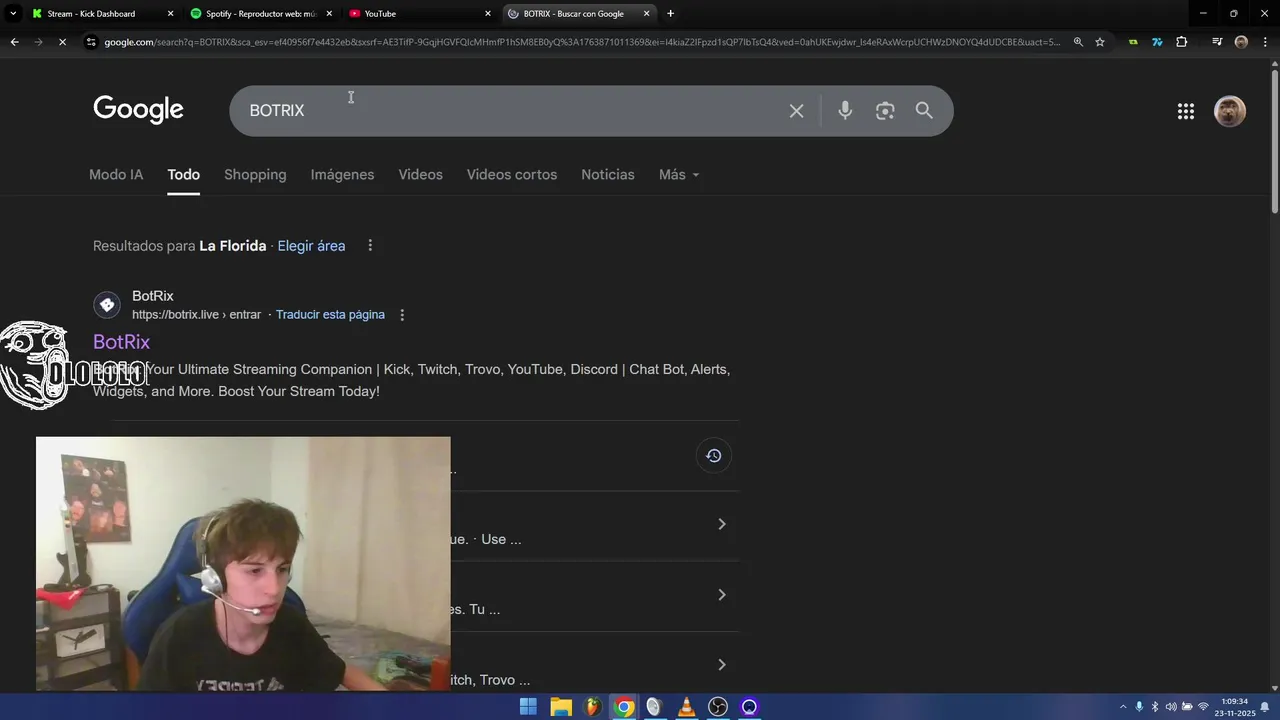
Task: Select the Videos results tab
Action: (420, 175)
